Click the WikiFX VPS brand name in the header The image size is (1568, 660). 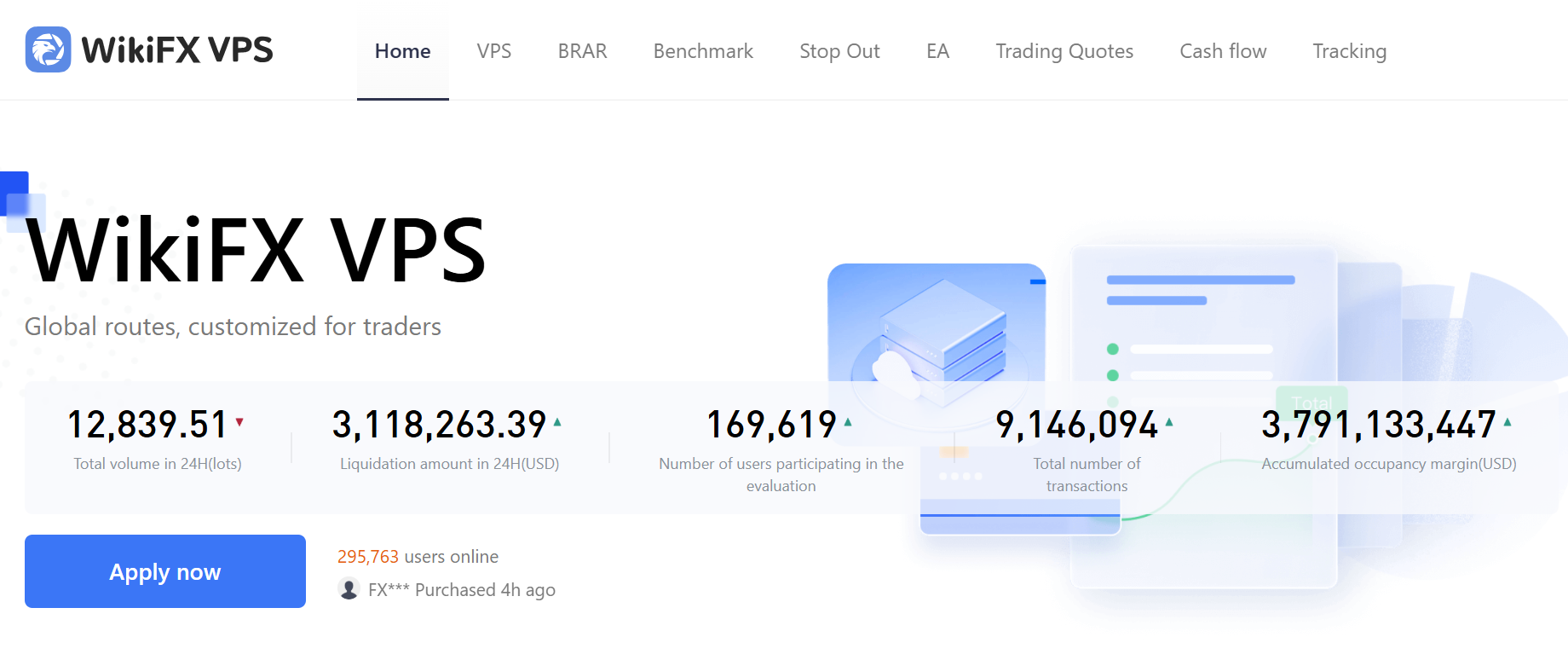tap(177, 50)
